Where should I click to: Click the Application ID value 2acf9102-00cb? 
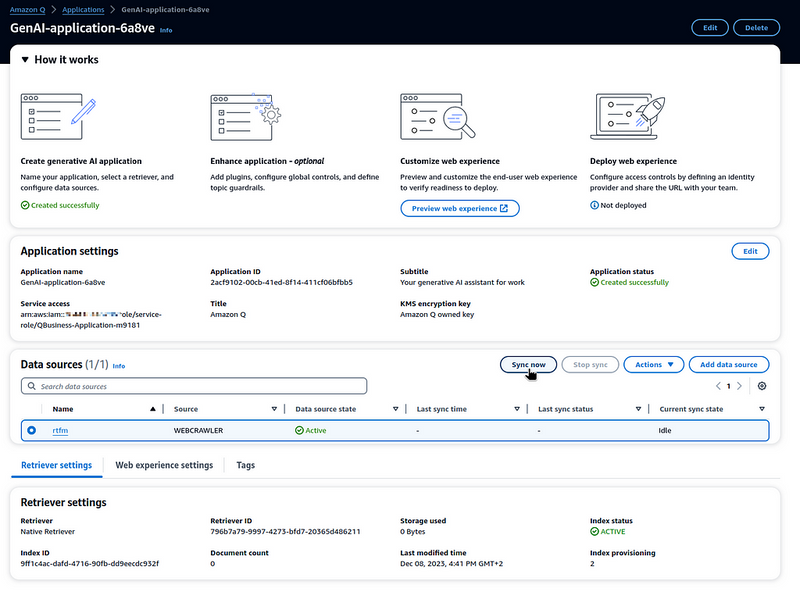point(281,282)
